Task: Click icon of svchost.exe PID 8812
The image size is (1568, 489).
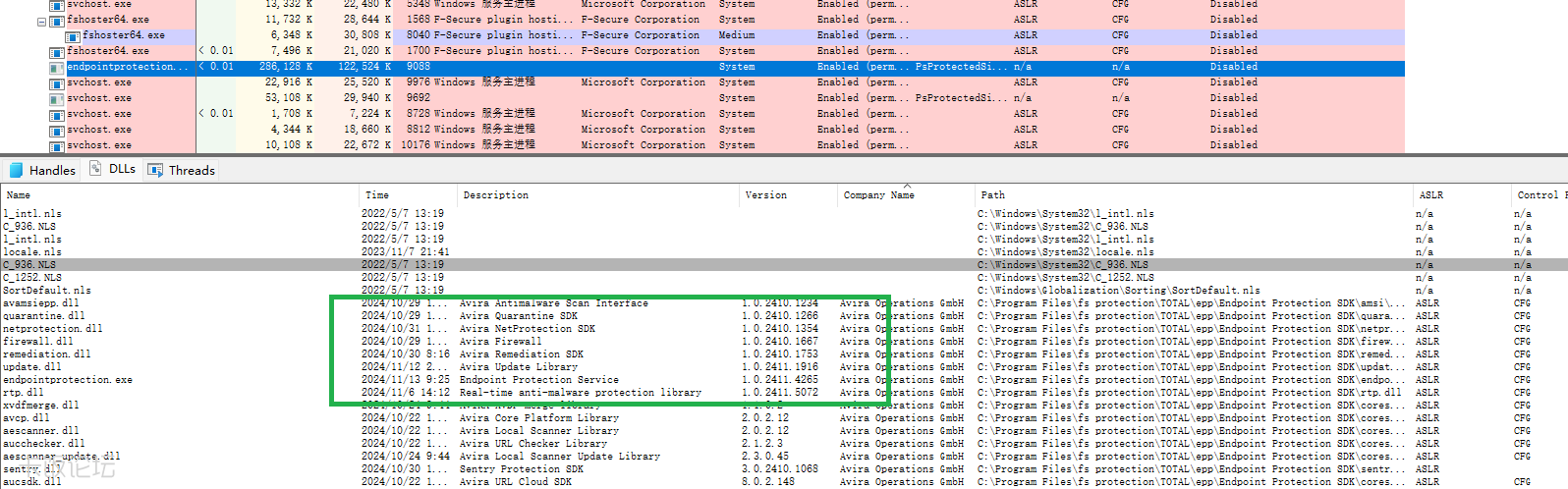Action: pos(57,131)
